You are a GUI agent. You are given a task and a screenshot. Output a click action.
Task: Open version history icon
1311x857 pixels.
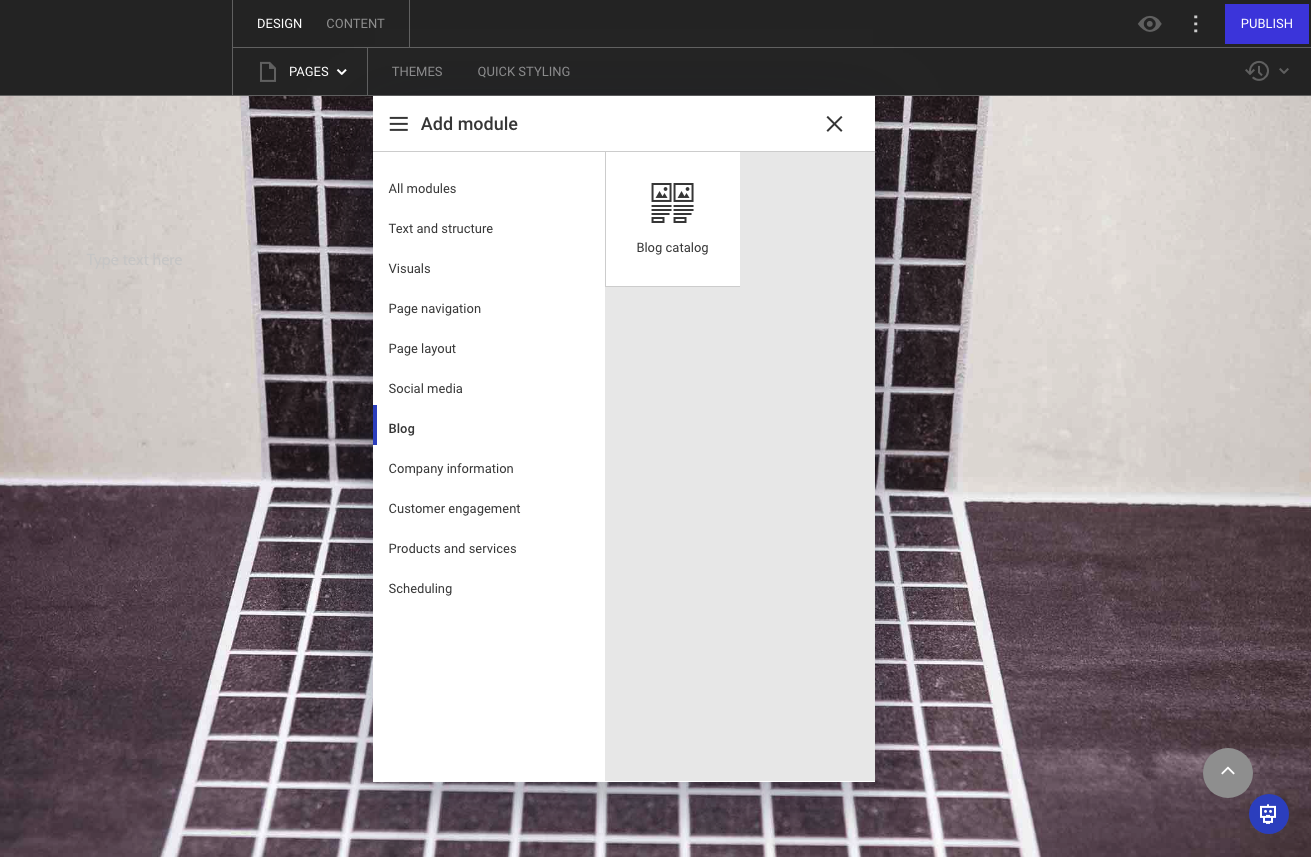[x=1257, y=71]
